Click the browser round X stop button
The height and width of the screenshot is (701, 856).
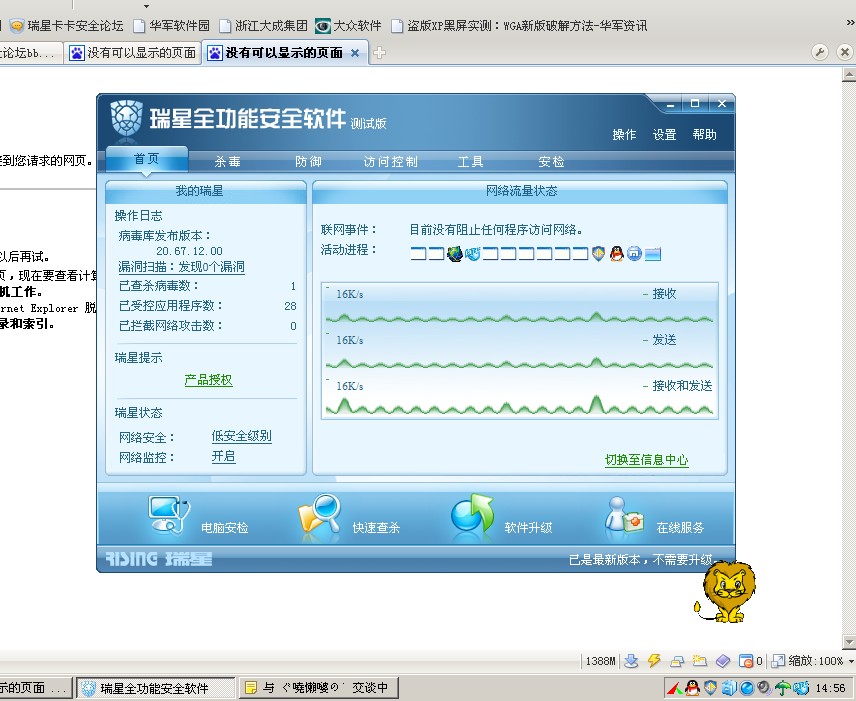click(845, 52)
